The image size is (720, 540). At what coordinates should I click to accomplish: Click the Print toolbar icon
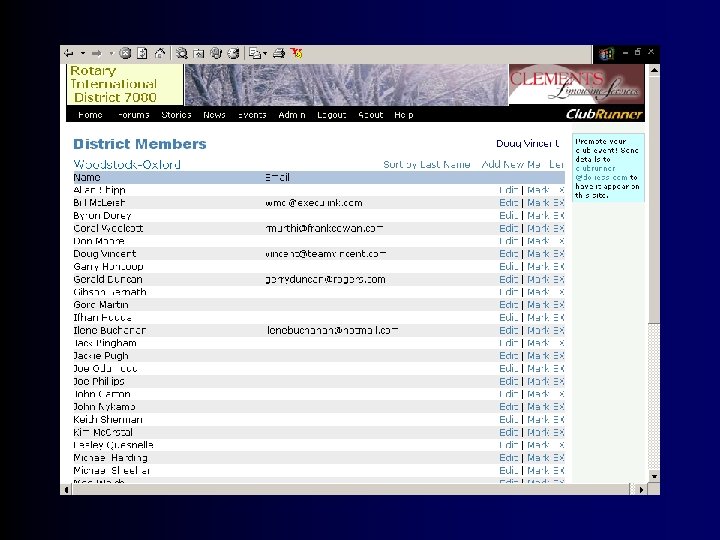coord(279,54)
